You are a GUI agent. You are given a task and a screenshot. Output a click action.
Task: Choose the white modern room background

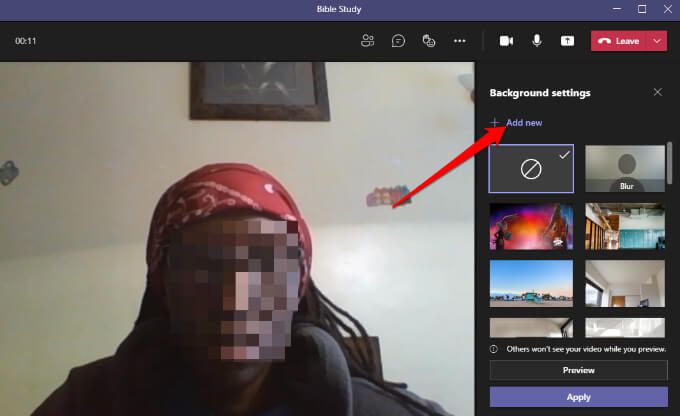click(625, 284)
